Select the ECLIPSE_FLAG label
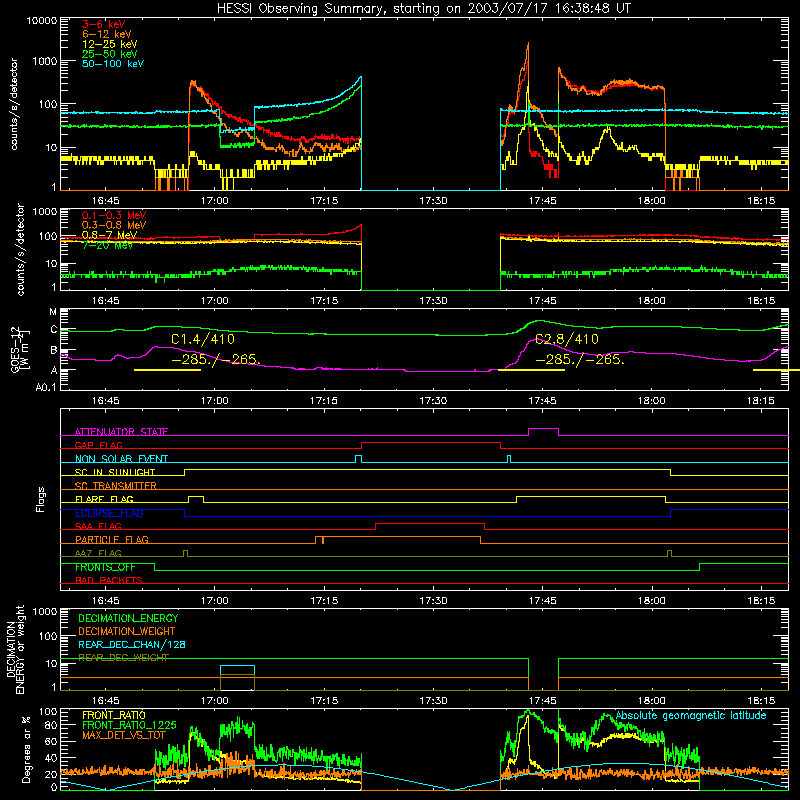The width and height of the screenshot is (800, 800). 109,513
